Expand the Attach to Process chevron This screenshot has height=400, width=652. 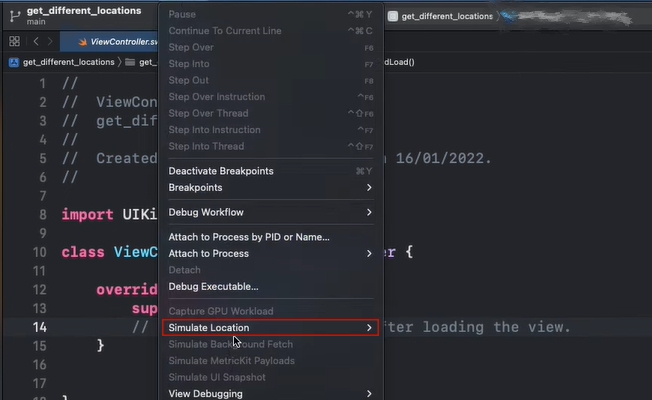369,254
